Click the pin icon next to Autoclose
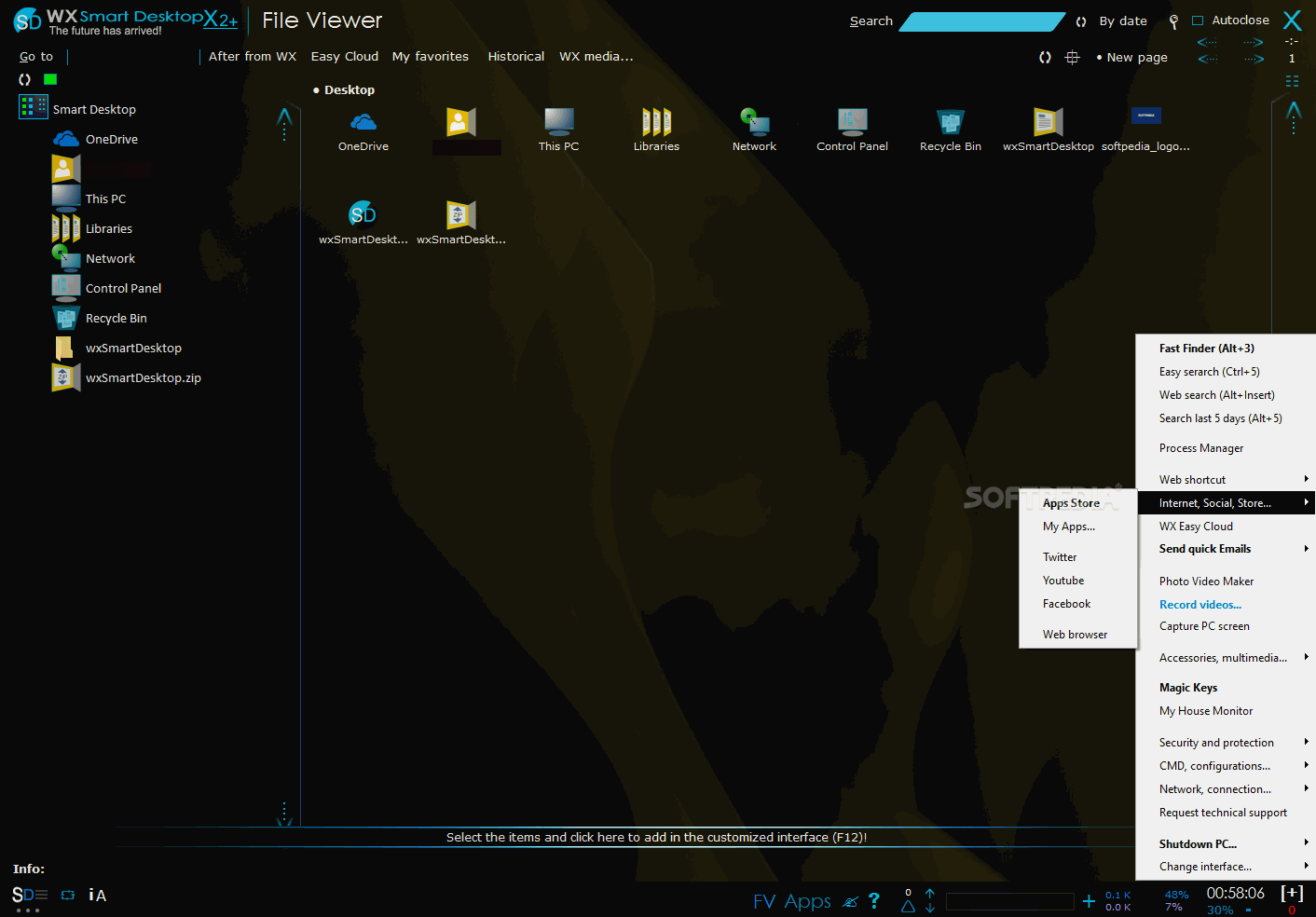1316x917 pixels. coord(1173,21)
